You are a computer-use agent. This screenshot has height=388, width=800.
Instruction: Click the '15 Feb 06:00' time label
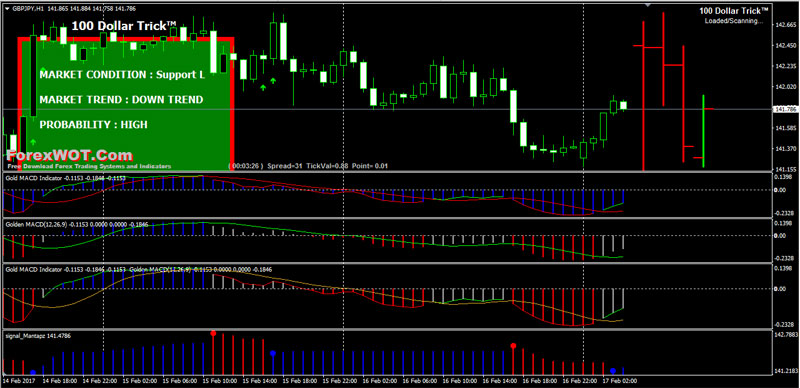pyautogui.click(x=180, y=381)
